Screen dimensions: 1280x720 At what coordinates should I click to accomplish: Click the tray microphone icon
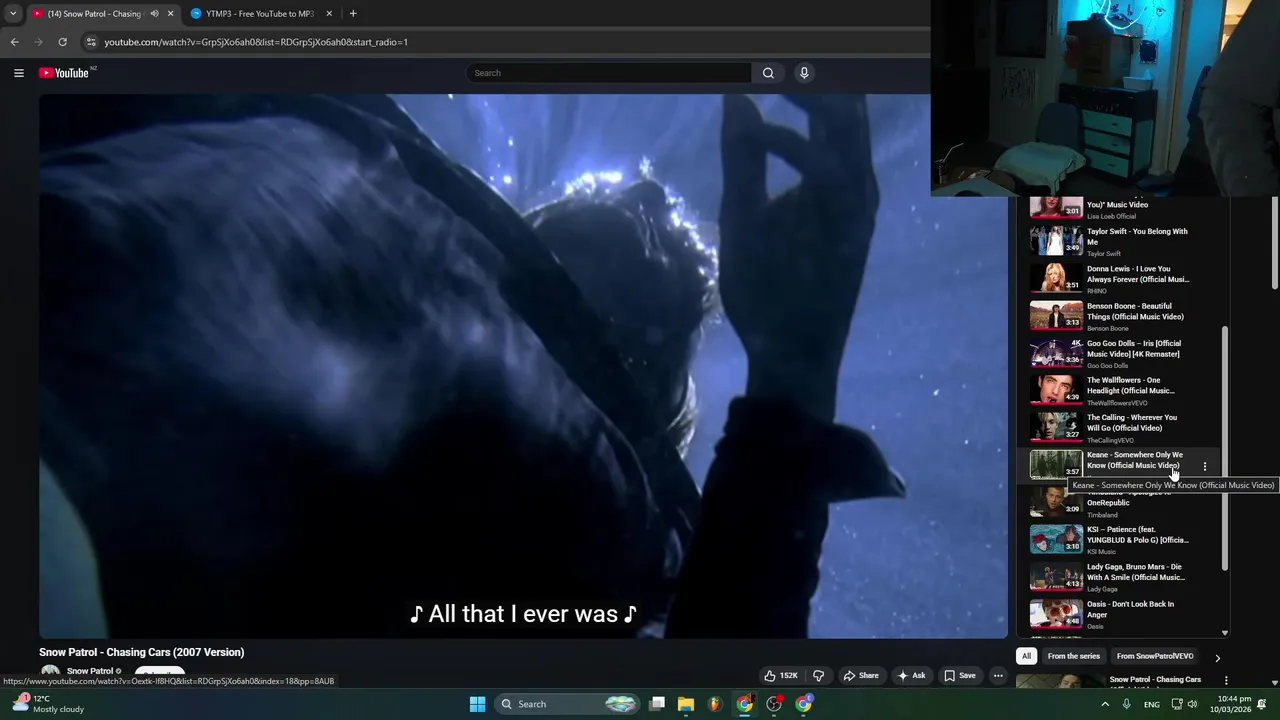click(1127, 704)
